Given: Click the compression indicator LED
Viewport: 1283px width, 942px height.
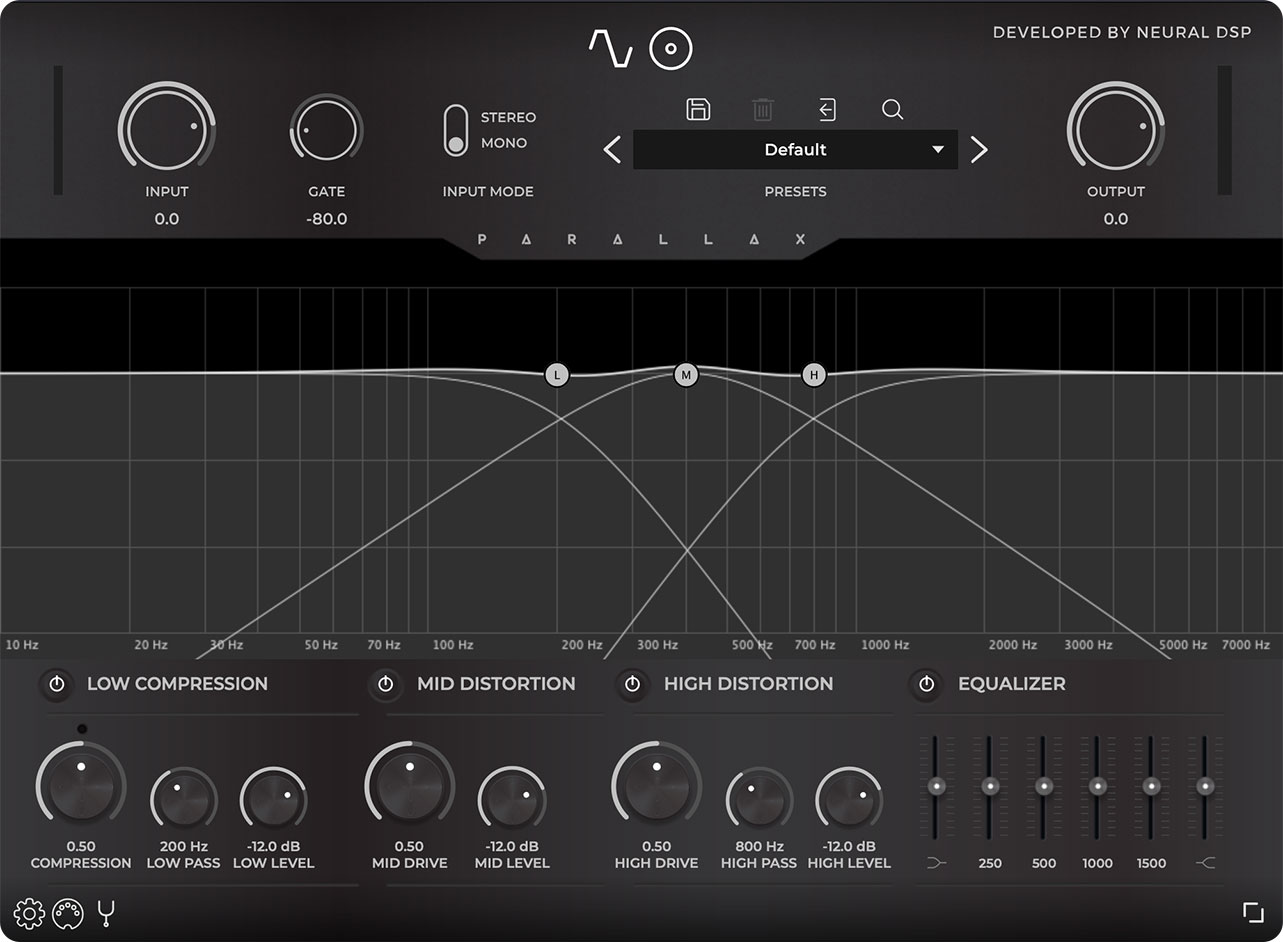Looking at the screenshot, I should point(82,728).
